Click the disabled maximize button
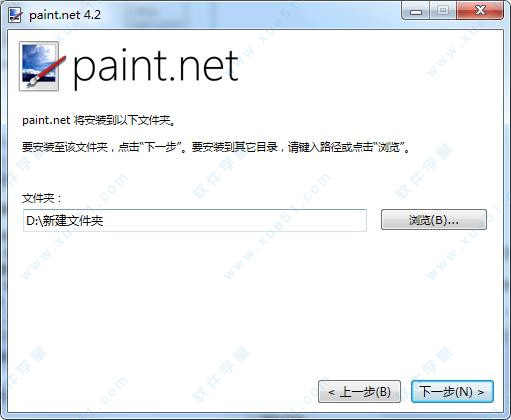This screenshot has width=511, height=420. click(x=443, y=12)
